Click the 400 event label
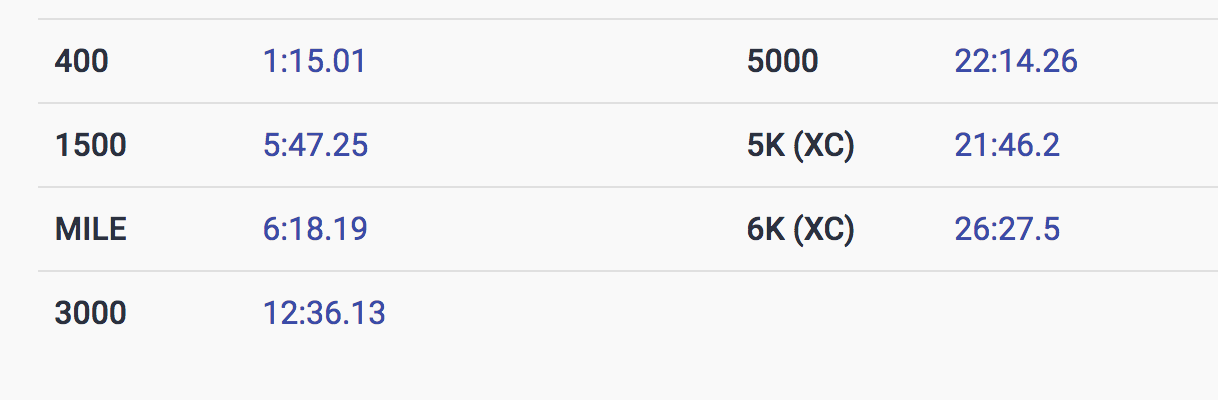 click(82, 62)
